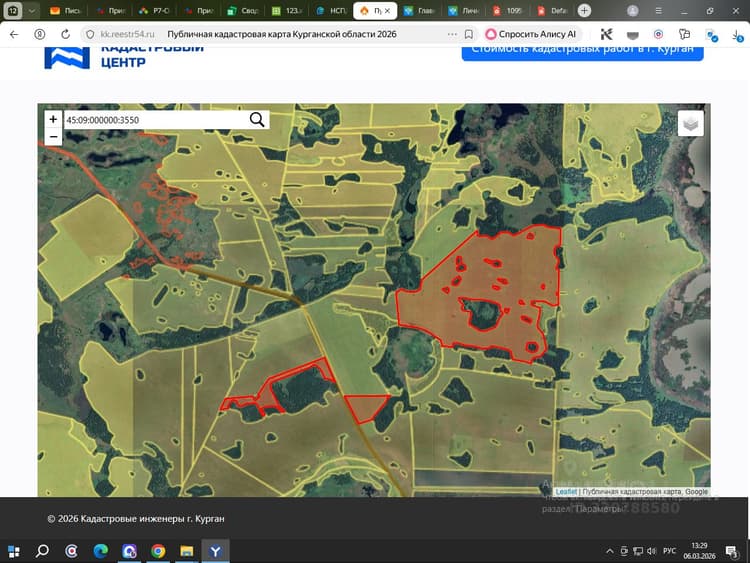Open the Leaflet attribution link
The image size is (750, 563).
(x=566, y=491)
